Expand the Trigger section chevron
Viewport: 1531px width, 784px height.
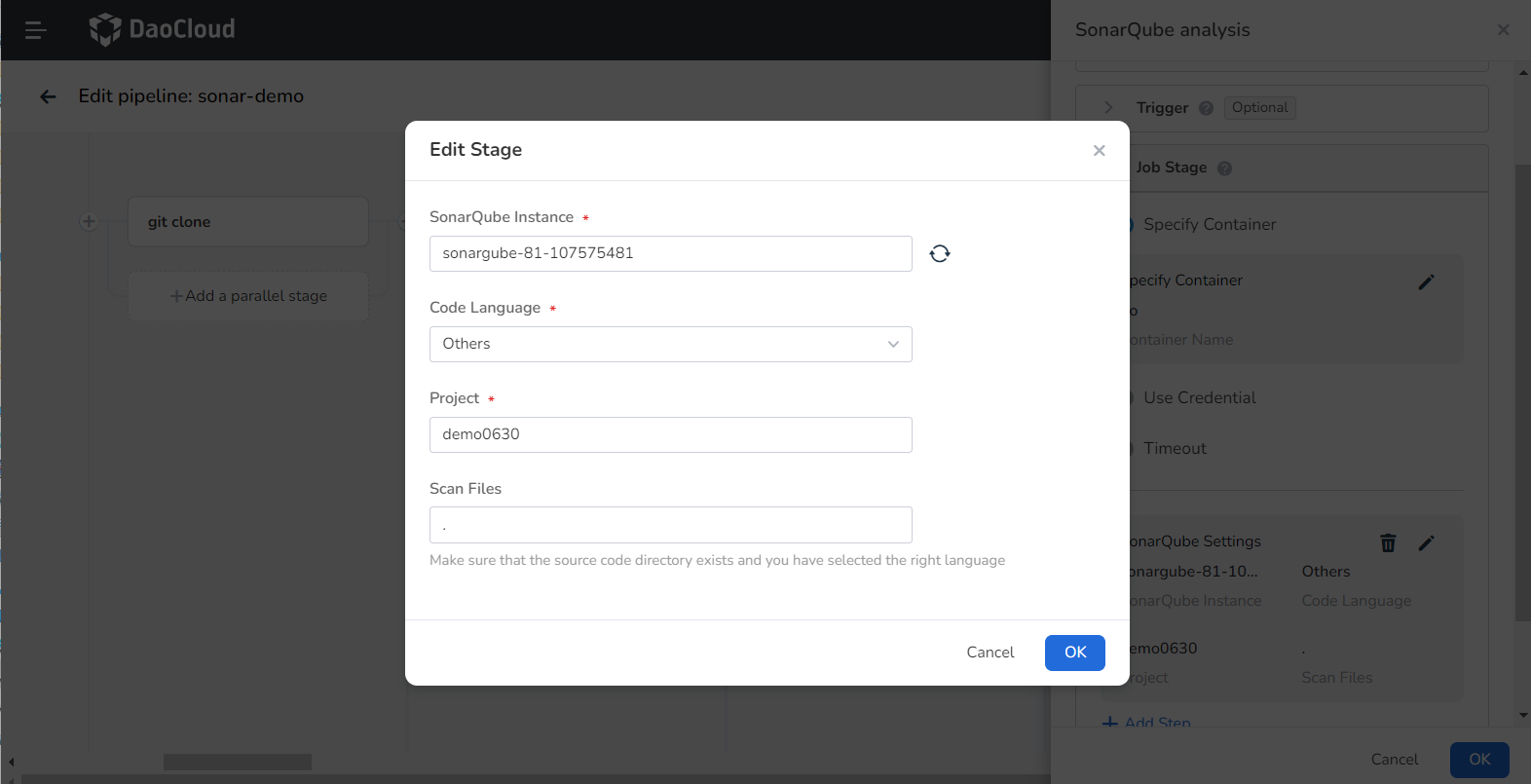click(x=1108, y=108)
